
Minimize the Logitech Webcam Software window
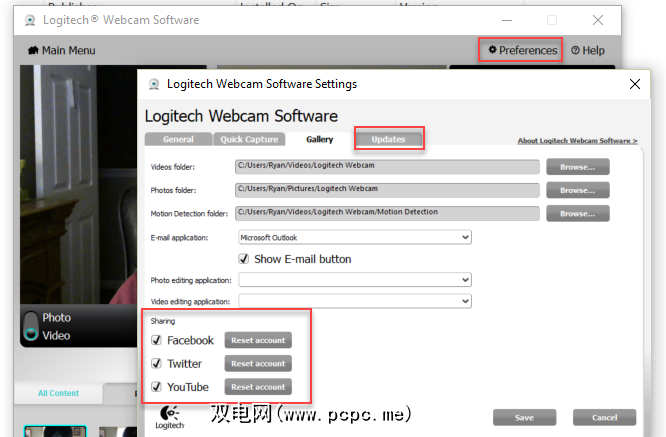pyautogui.click(x=507, y=20)
